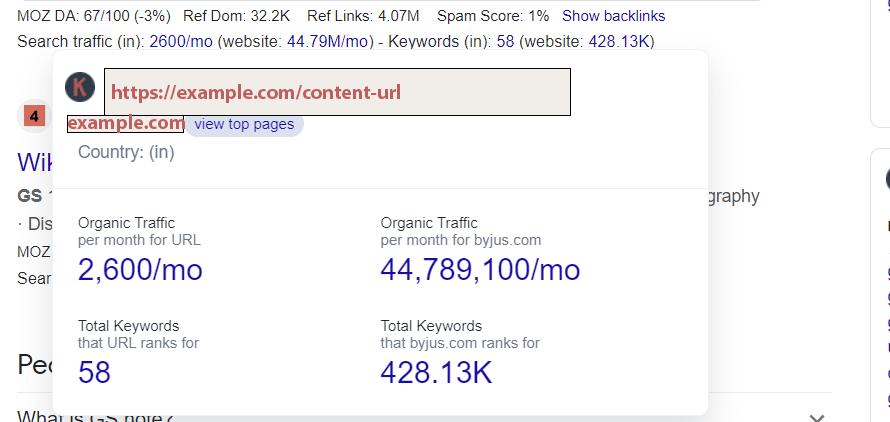The image size is (890, 422).
Task: Click the 58 keywords link in top bar
Action: click(x=505, y=41)
